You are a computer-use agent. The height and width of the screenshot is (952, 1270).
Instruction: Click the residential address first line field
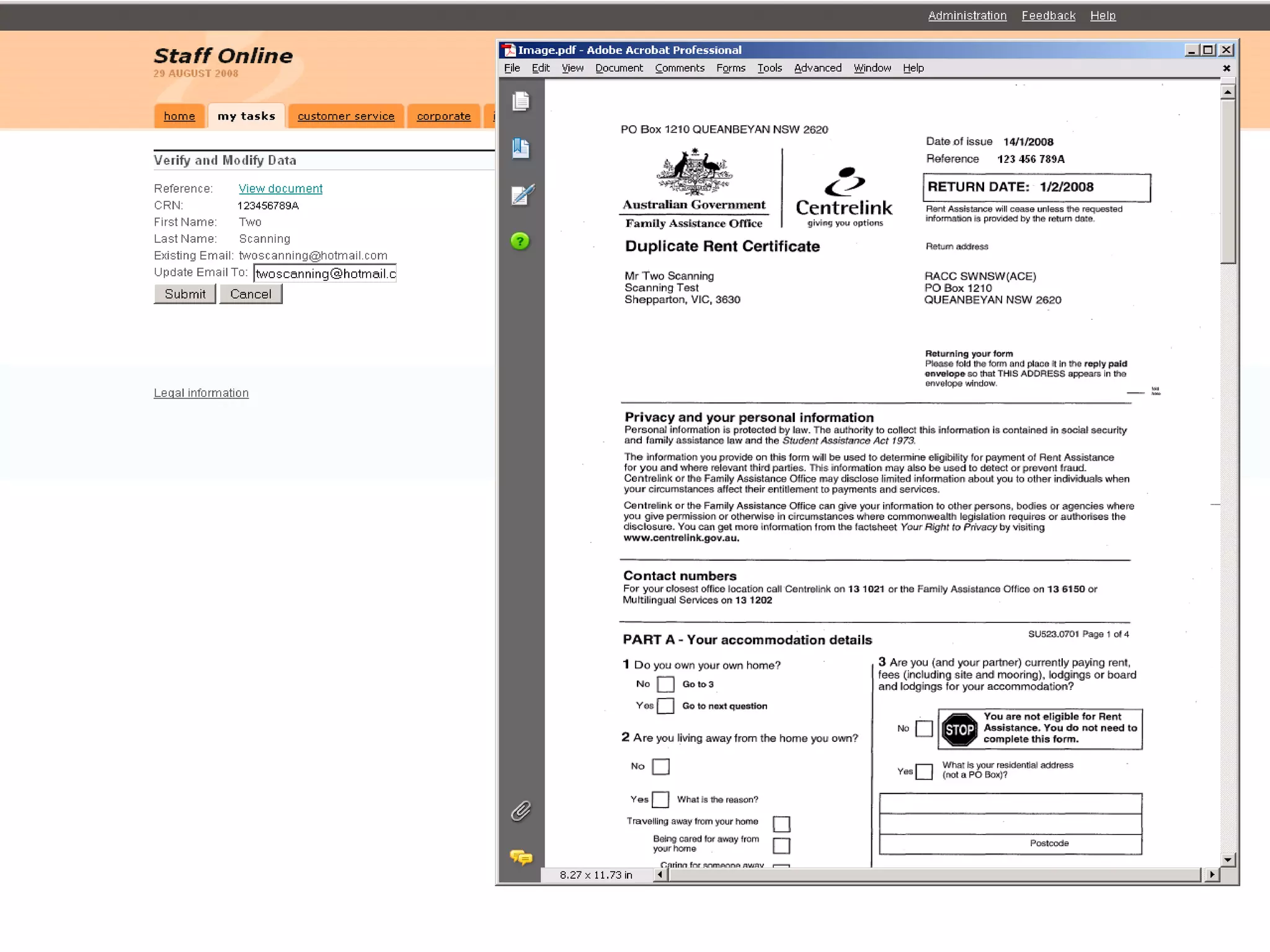pyautogui.click(x=1010, y=803)
